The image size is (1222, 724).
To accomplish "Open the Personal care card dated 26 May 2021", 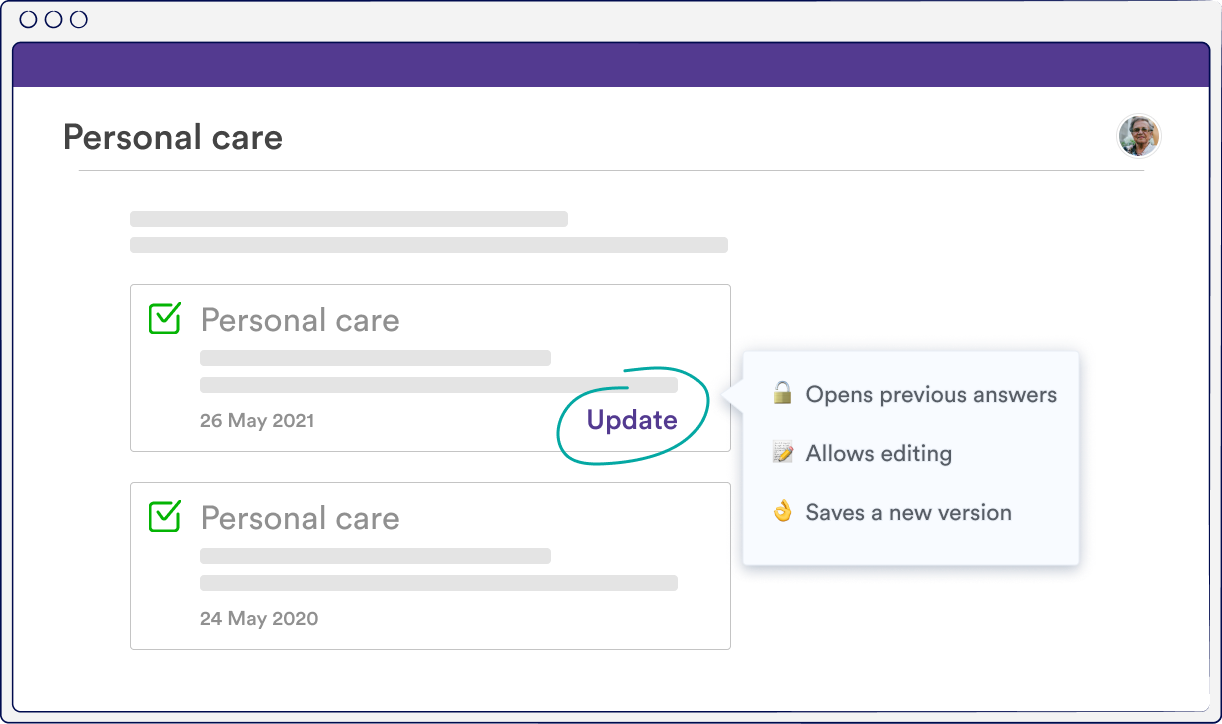I will [x=430, y=368].
